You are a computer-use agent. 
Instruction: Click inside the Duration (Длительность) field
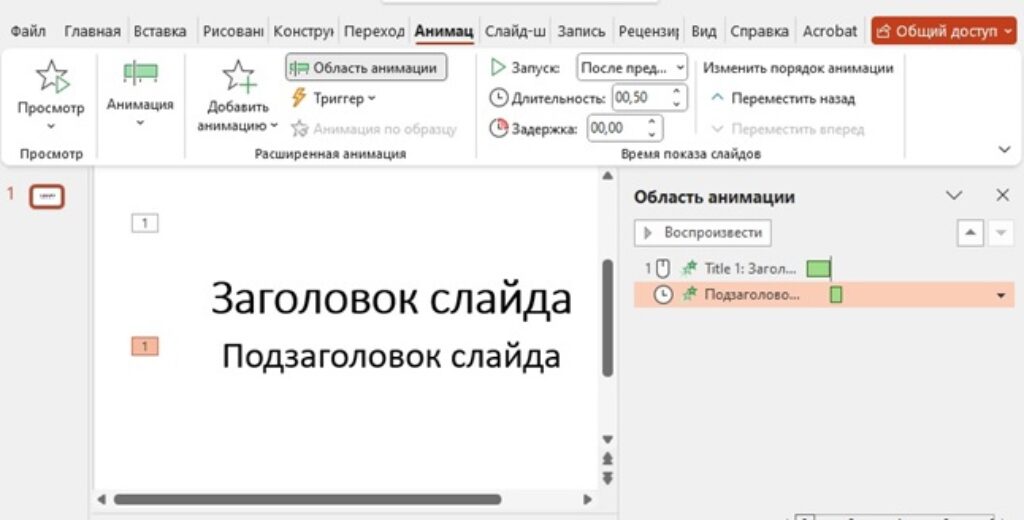(639, 98)
